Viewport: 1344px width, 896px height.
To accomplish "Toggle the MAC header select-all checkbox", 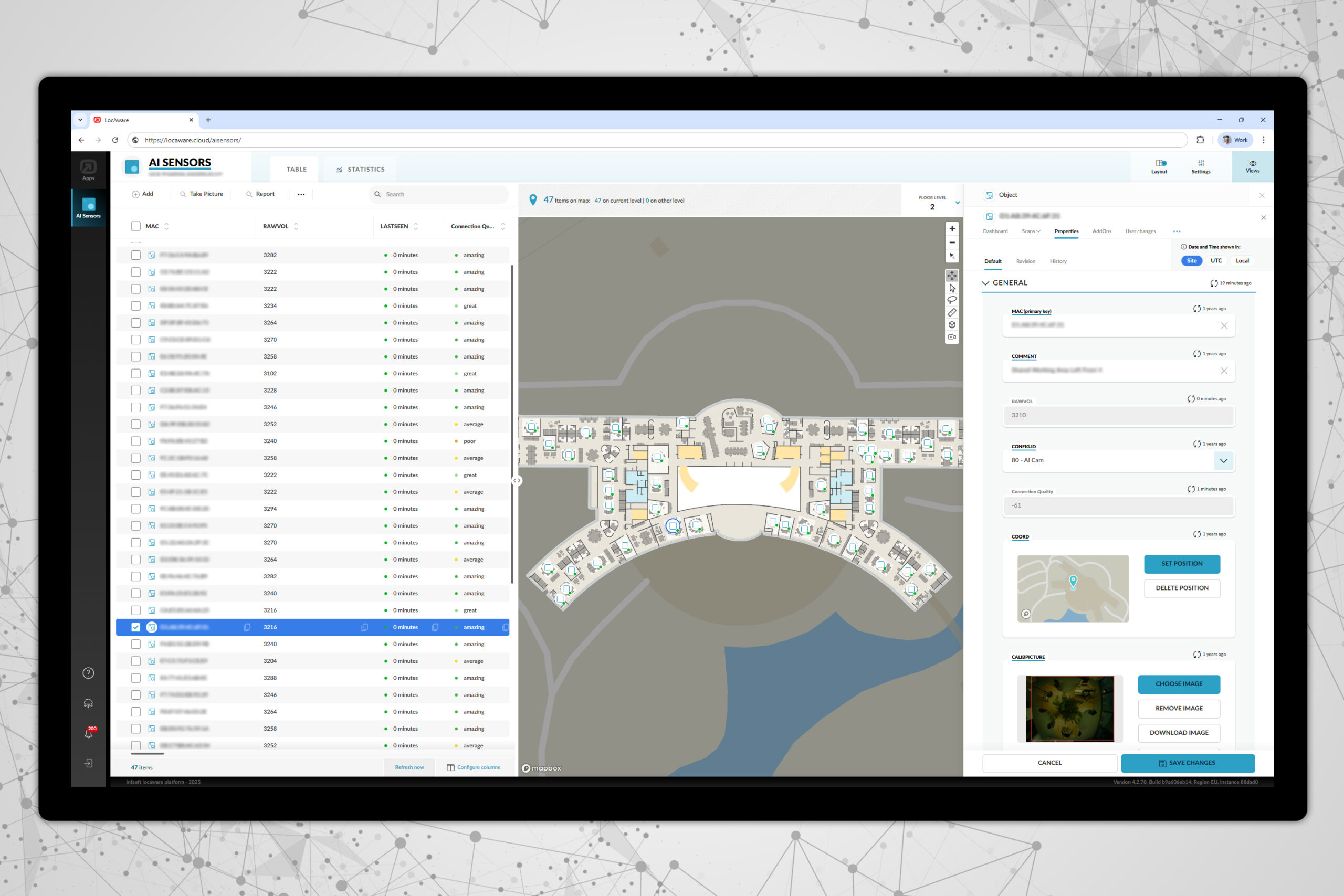I will point(135,226).
